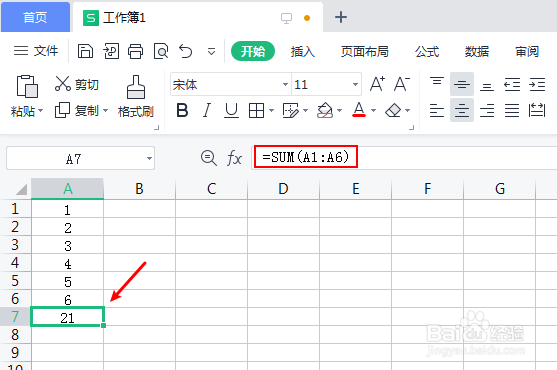Toggle horizontal center alignment
Image resolution: width=557 pixels, height=370 pixels.
click(462, 110)
